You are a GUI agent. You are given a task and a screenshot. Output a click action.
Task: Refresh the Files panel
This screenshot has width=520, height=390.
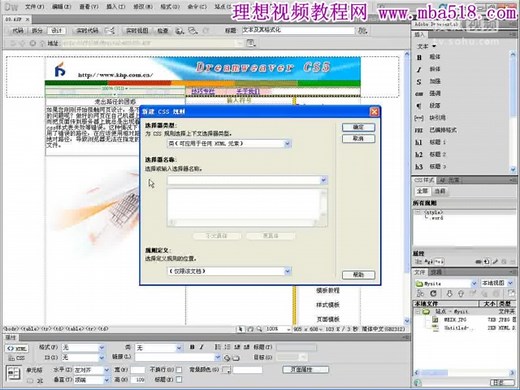pos(433,293)
